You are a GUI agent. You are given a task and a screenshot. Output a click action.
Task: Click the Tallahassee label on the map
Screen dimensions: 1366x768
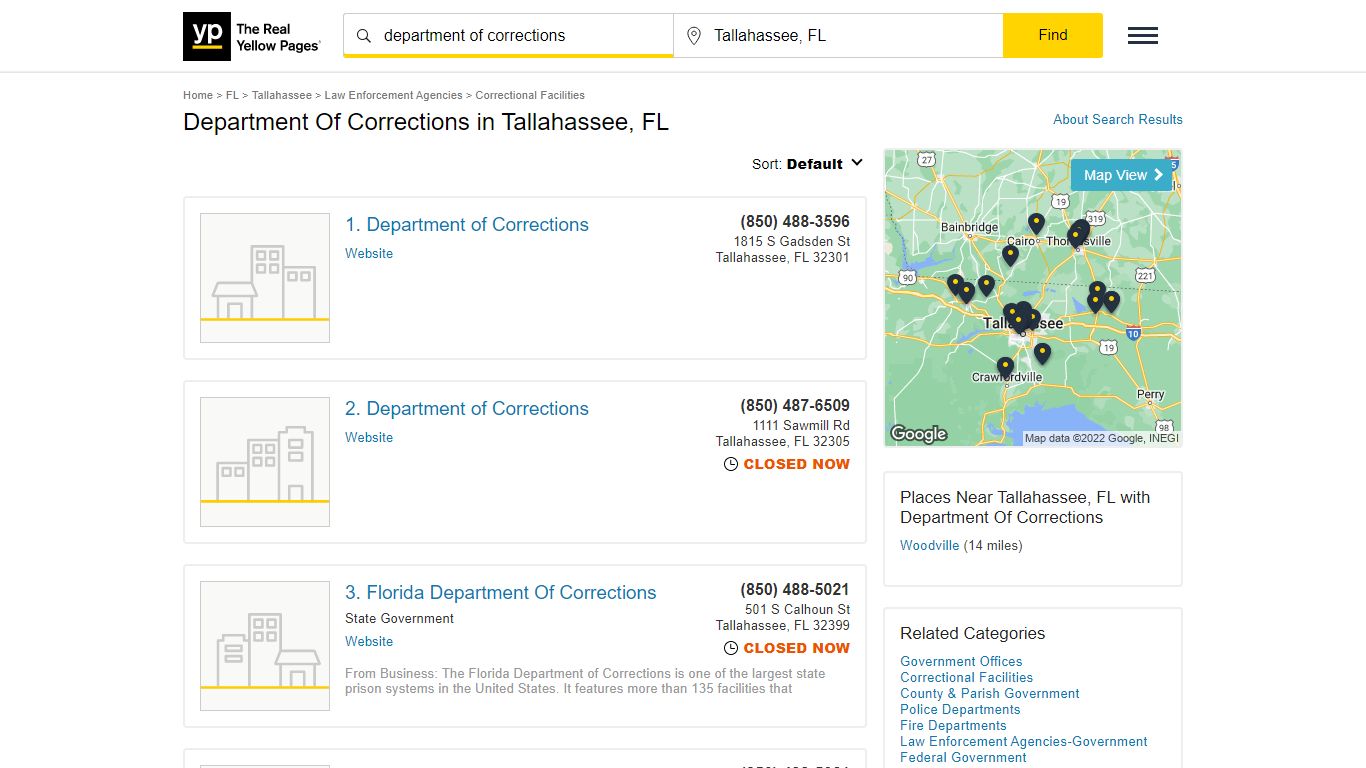[x=1023, y=324]
